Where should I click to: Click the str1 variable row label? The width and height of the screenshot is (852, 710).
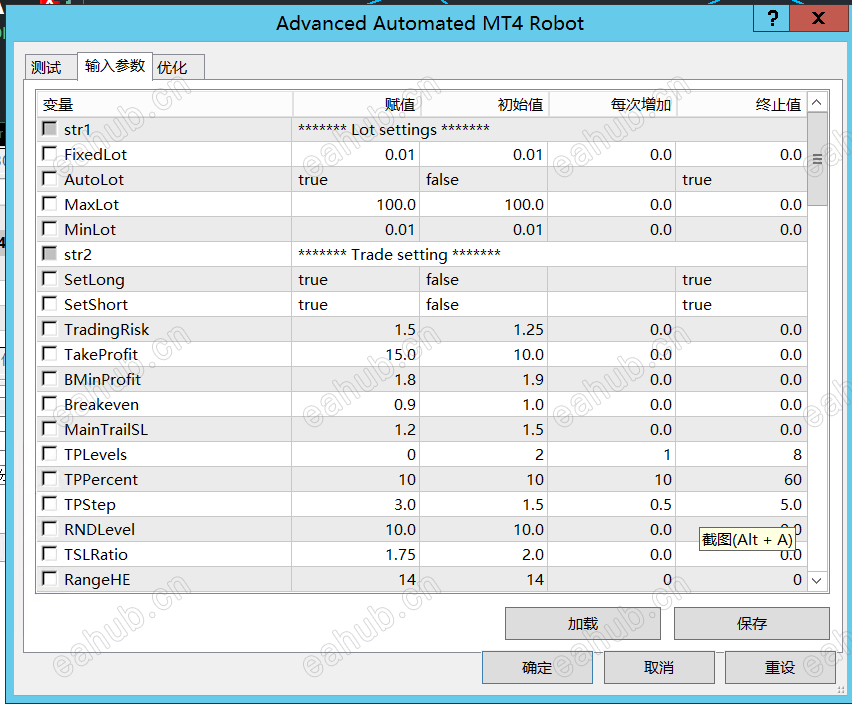click(x=77, y=129)
